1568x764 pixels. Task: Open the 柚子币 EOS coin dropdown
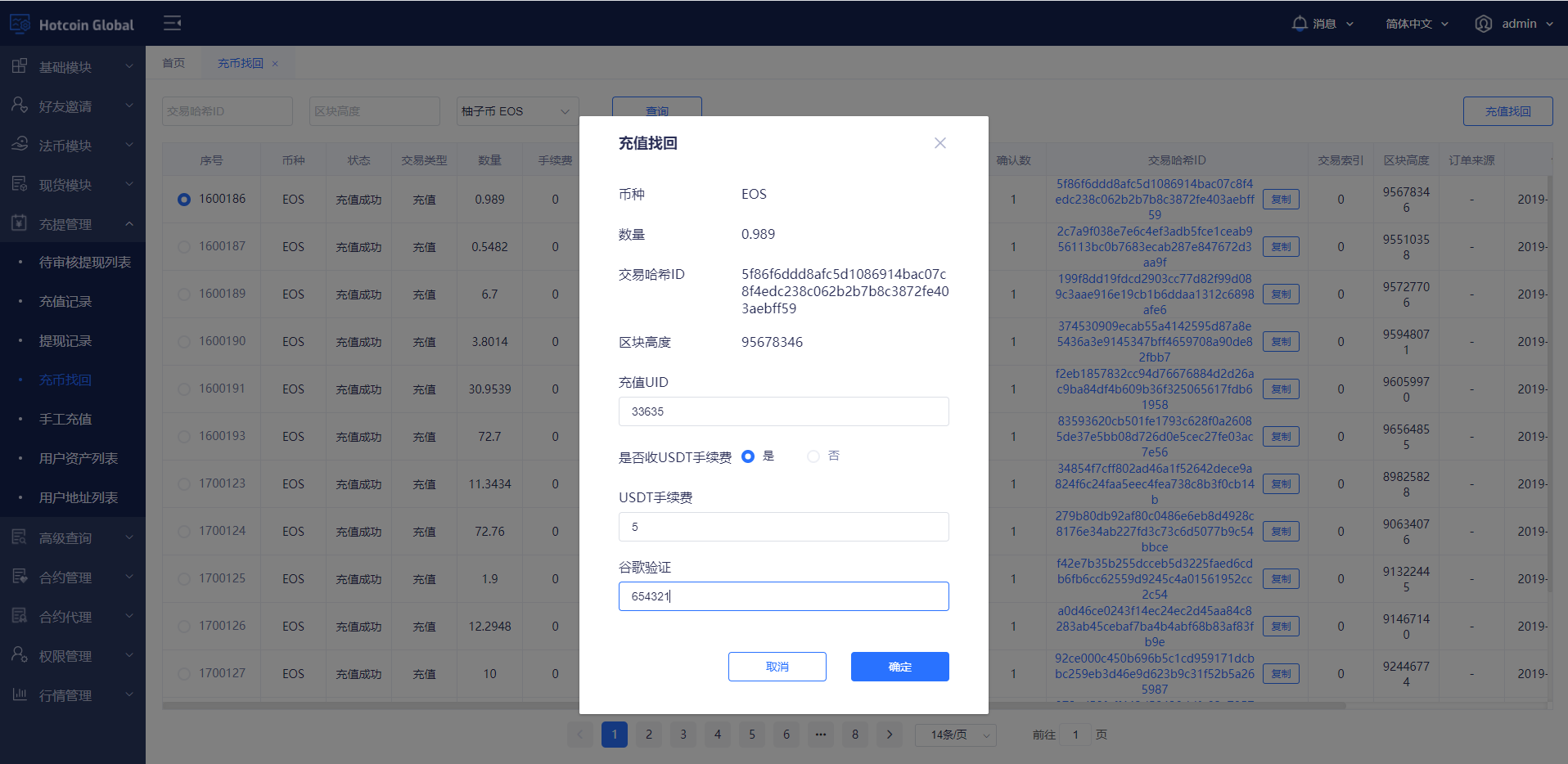tap(516, 110)
